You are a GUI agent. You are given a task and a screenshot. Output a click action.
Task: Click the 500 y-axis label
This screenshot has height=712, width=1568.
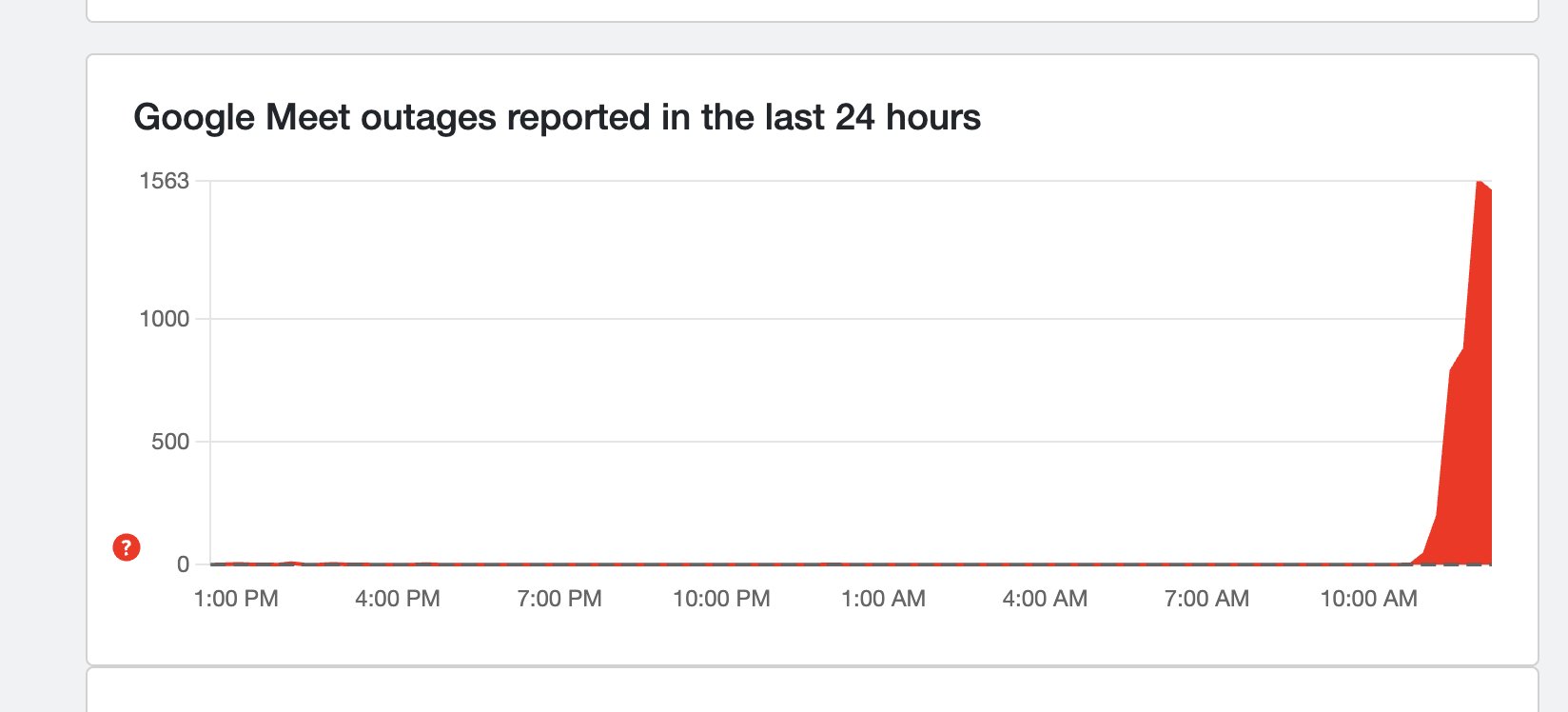point(170,442)
